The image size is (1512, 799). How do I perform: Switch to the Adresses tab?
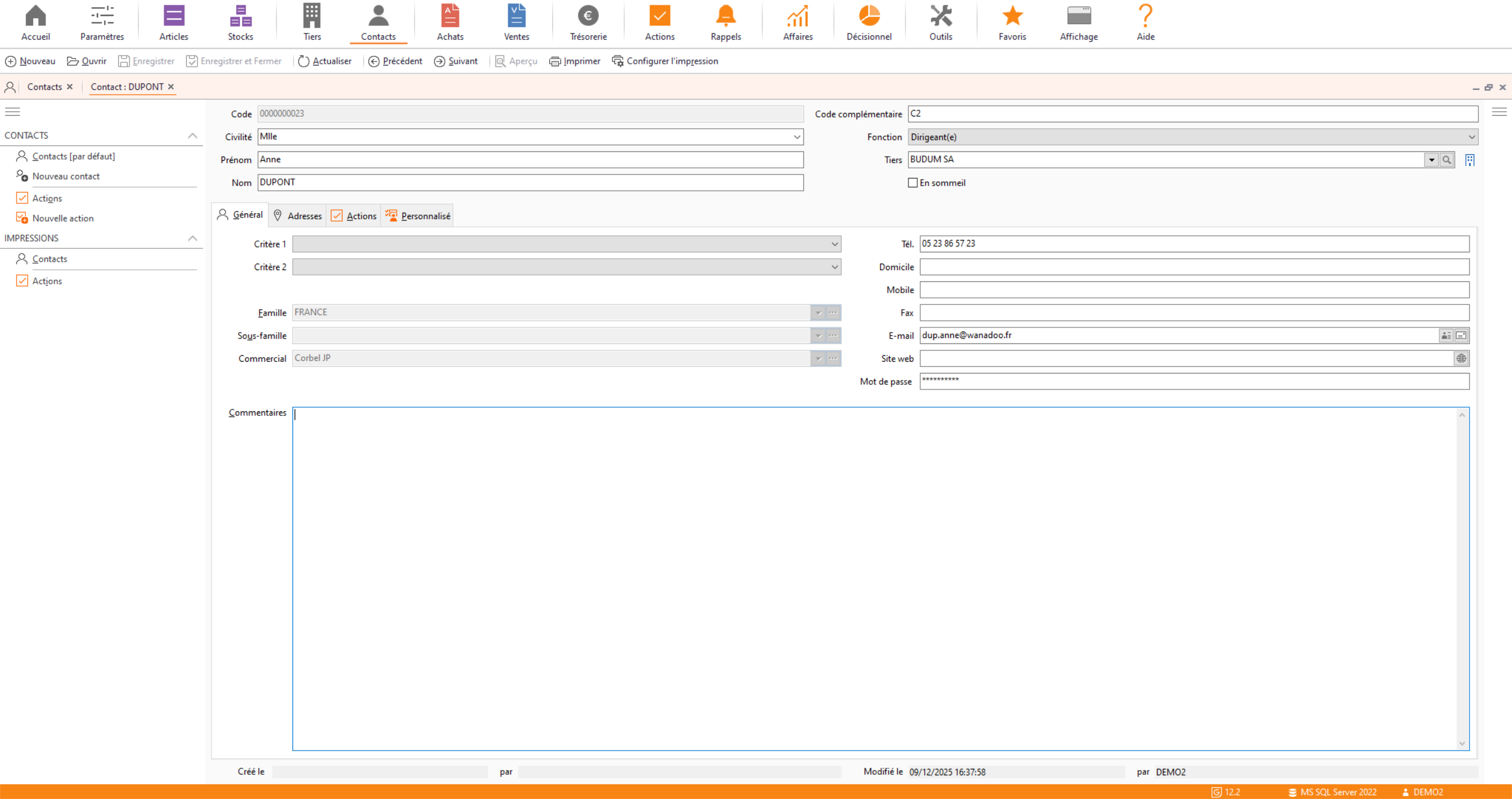(298, 216)
